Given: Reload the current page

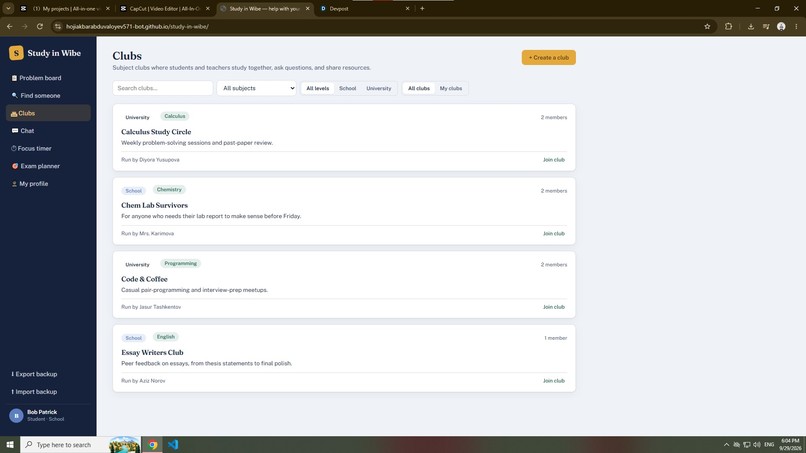Looking at the screenshot, I should click(40, 27).
